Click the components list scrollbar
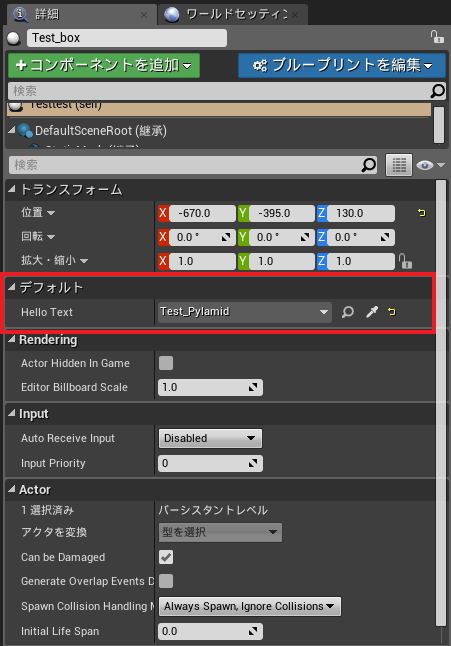The image size is (451, 646). tap(439, 125)
